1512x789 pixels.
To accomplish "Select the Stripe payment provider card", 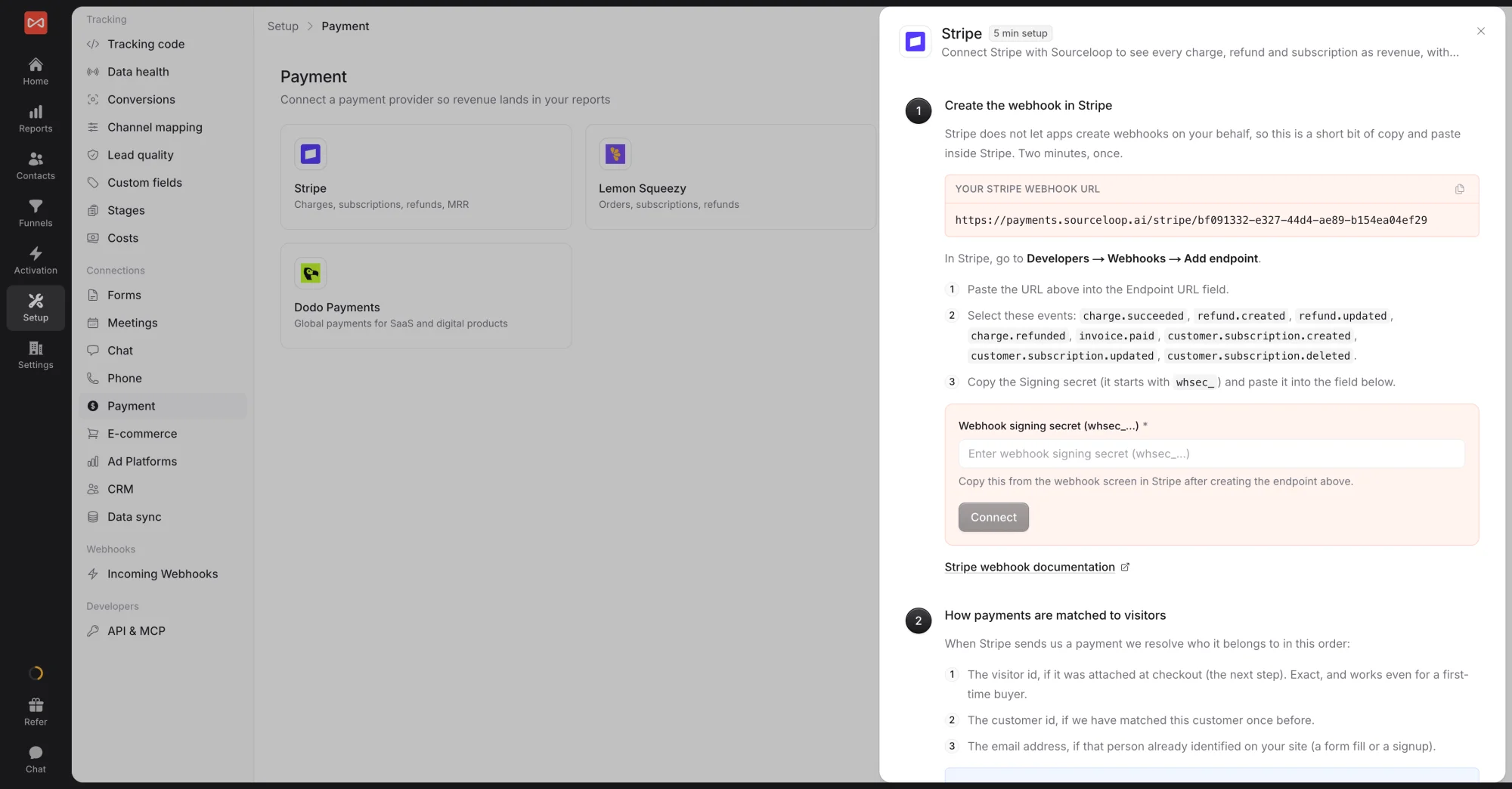I will (x=426, y=177).
